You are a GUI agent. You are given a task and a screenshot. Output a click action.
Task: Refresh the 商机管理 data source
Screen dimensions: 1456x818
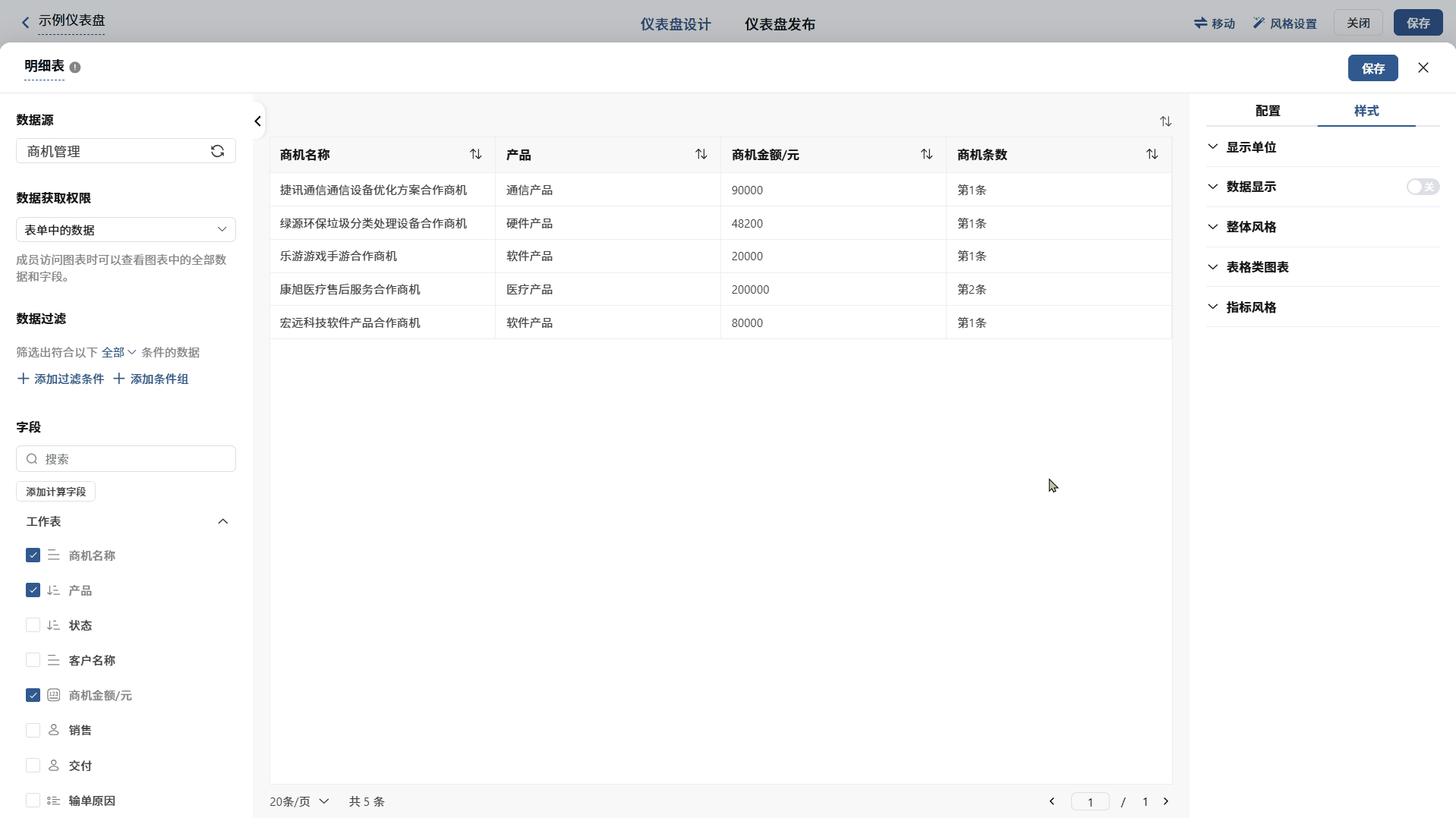pyautogui.click(x=217, y=151)
